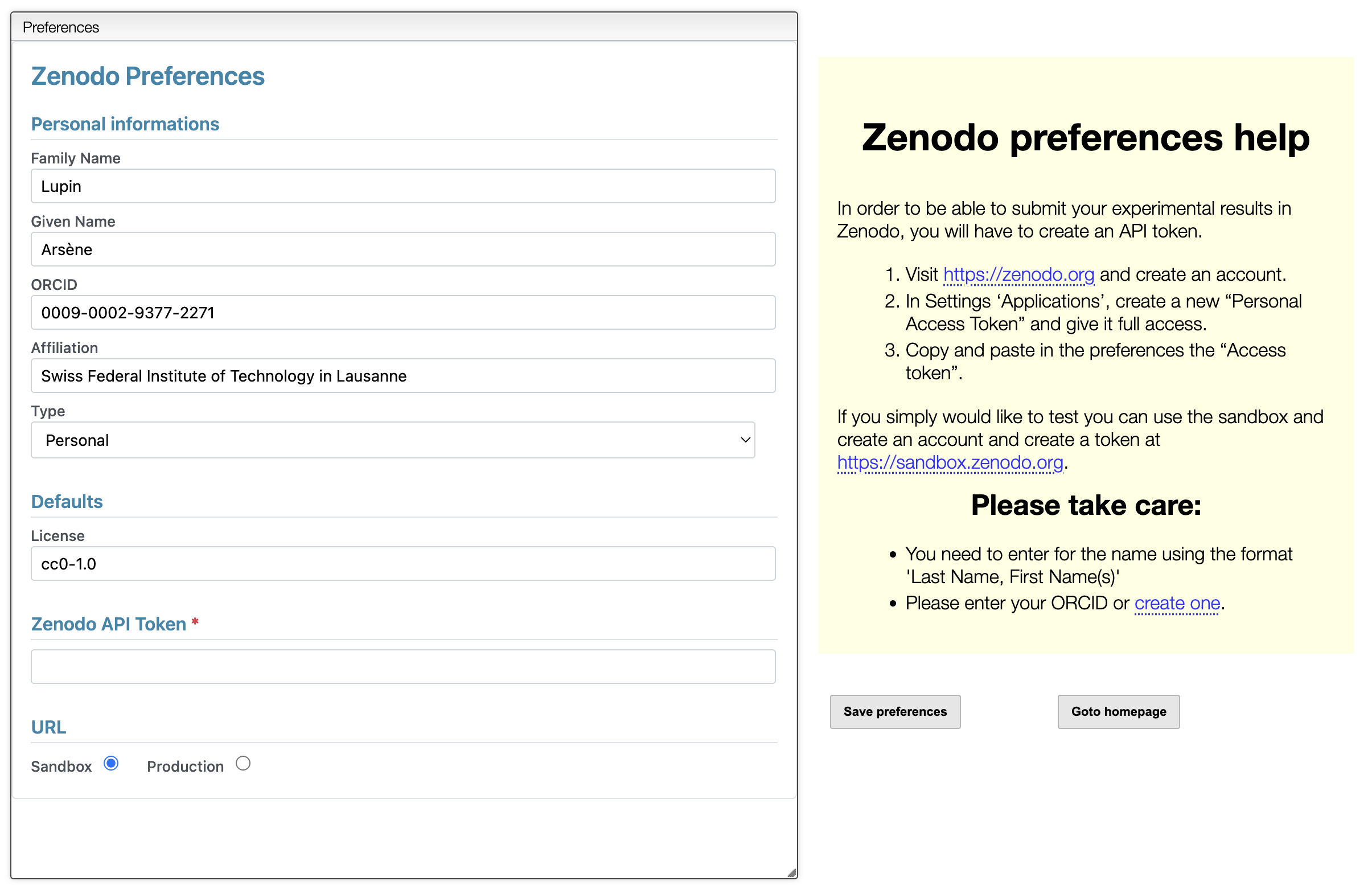Click the Defaults section heading
Image resolution: width=1372 pixels, height=885 pixels.
67,502
